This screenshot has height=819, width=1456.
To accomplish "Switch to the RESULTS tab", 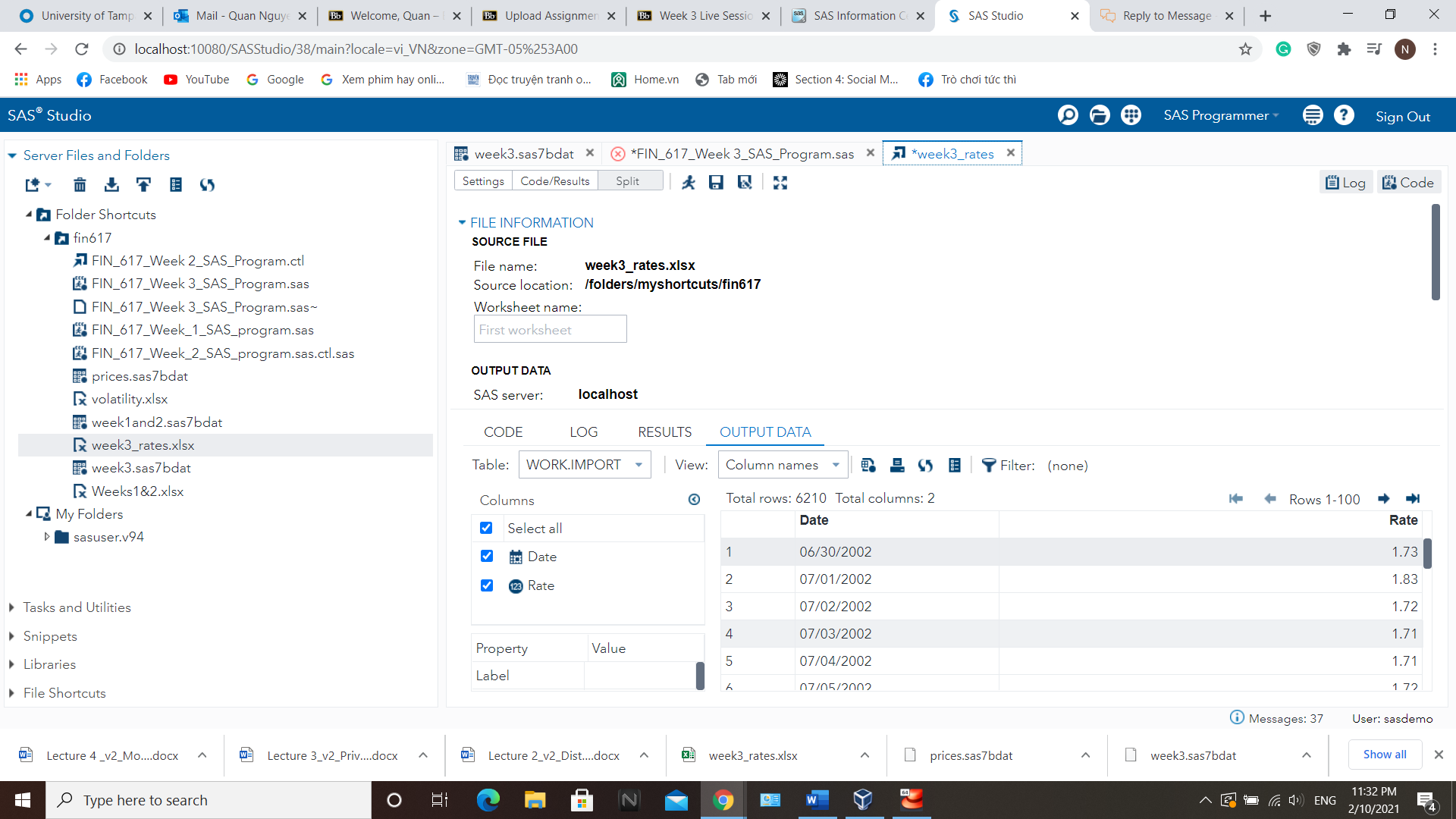I will tap(664, 431).
